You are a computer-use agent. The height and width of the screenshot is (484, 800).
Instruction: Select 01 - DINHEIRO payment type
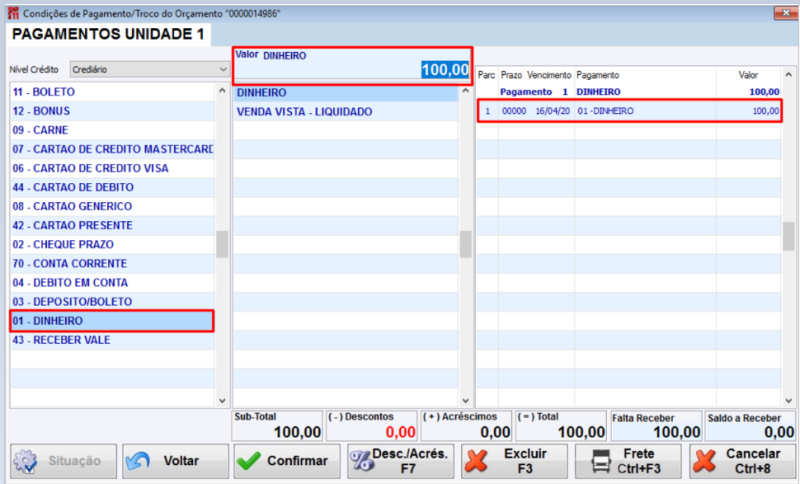point(112,321)
